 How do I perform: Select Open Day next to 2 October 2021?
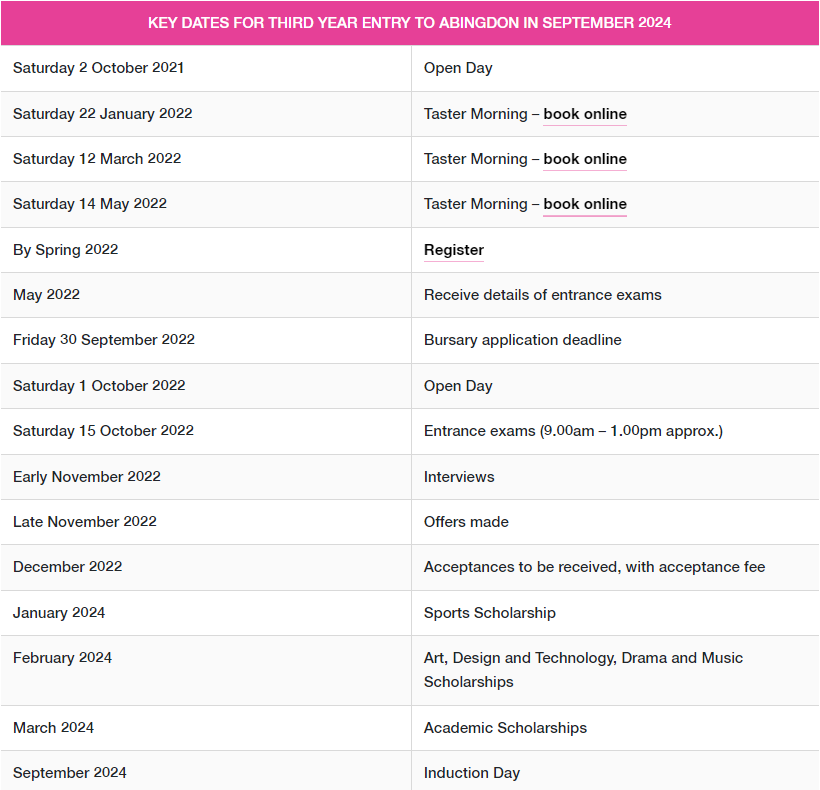(458, 68)
